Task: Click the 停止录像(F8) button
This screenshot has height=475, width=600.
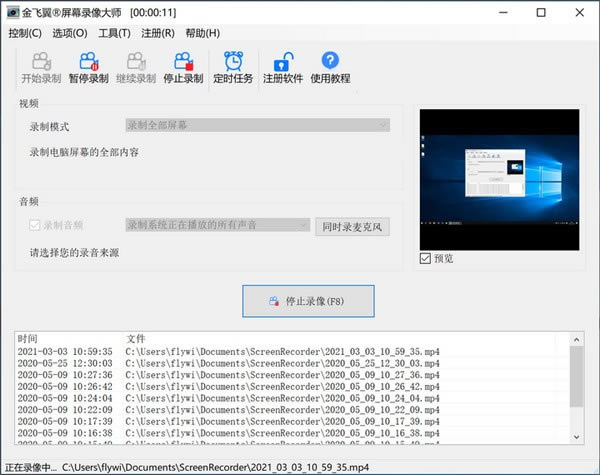Action: point(308,300)
